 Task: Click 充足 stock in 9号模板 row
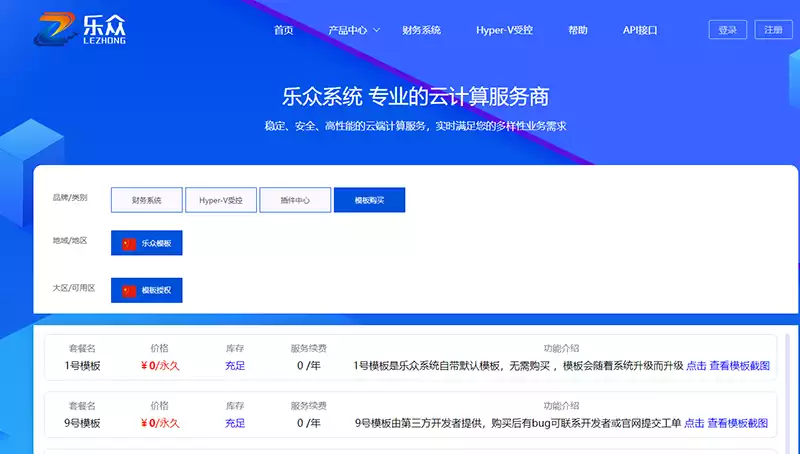coord(235,423)
